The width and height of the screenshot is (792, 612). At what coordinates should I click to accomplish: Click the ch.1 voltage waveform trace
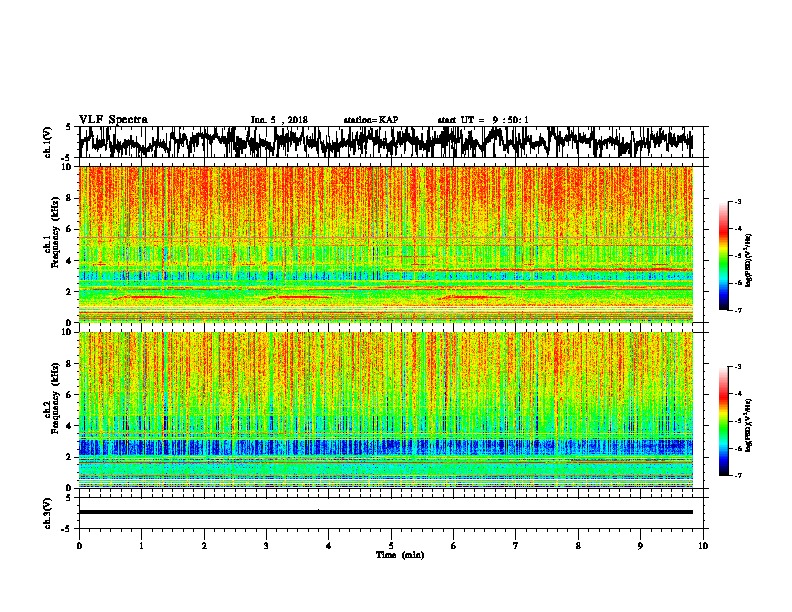386,142
